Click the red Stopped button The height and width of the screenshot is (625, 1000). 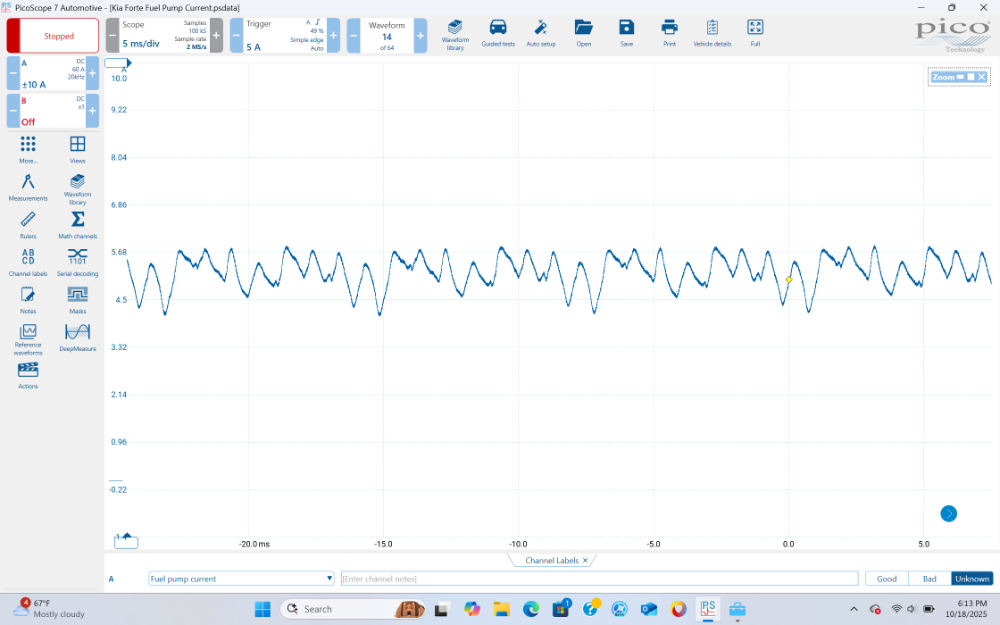[58, 36]
